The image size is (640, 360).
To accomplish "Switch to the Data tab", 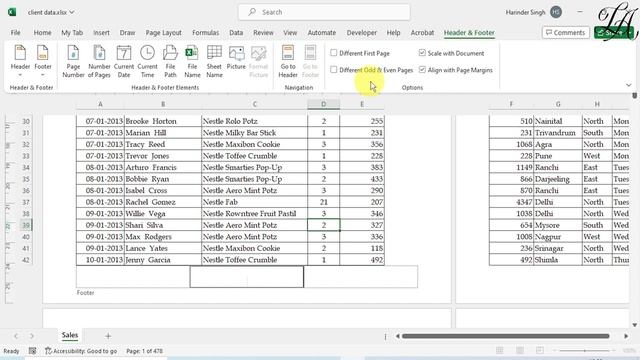I will pos(236,33).
